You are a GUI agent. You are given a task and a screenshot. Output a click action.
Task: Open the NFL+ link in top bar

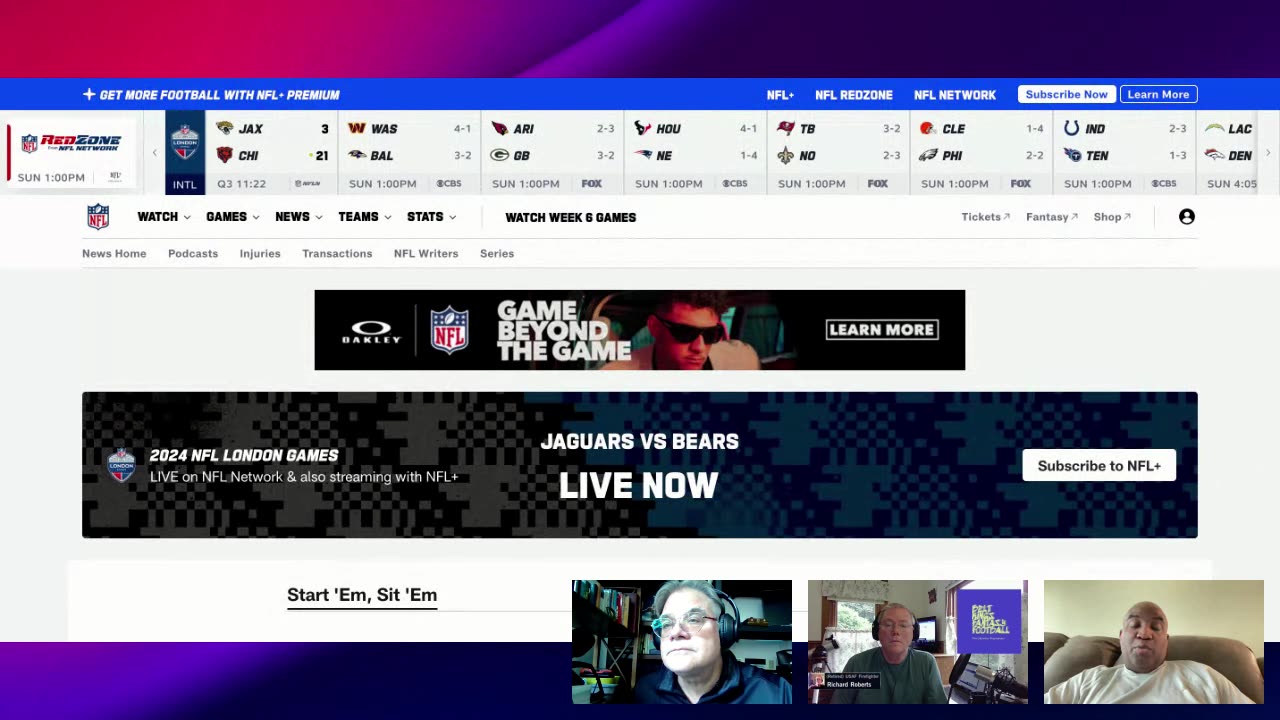(780, 95)
